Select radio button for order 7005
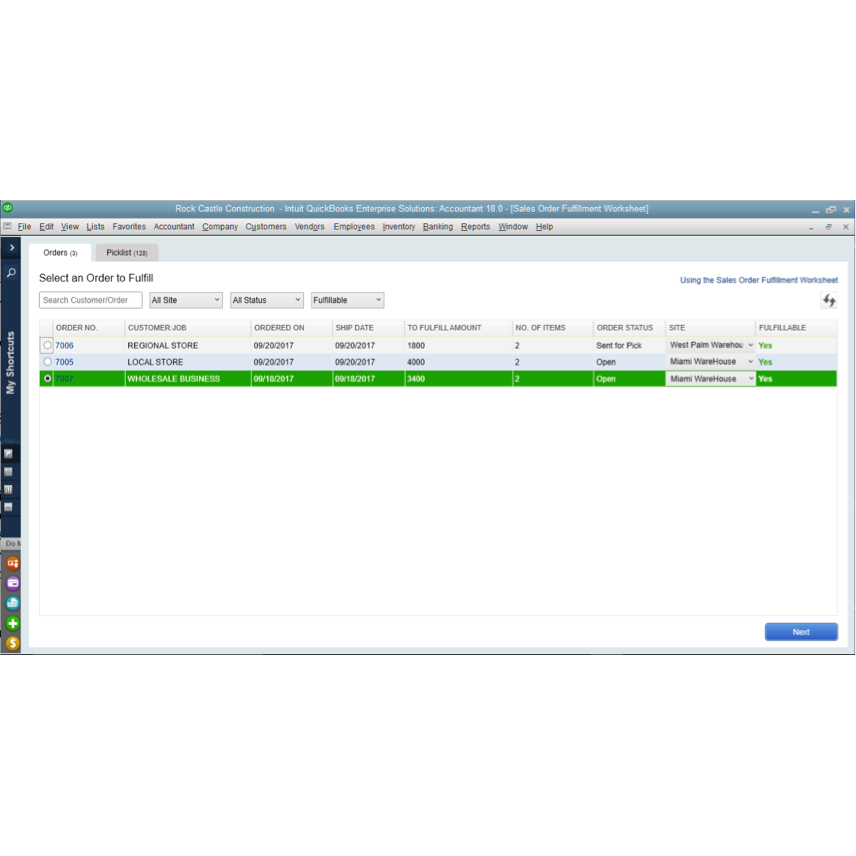856x856 pixels. [47, 361]
